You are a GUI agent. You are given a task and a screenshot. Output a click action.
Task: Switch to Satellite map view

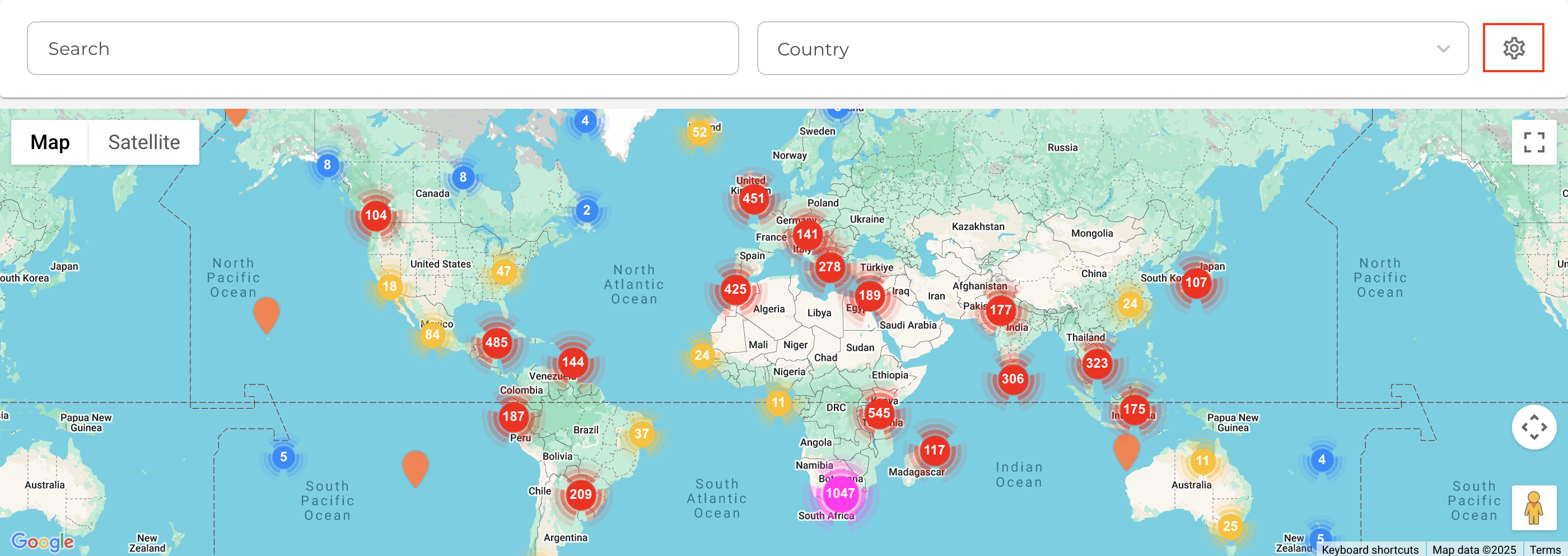tap(144, 142)
